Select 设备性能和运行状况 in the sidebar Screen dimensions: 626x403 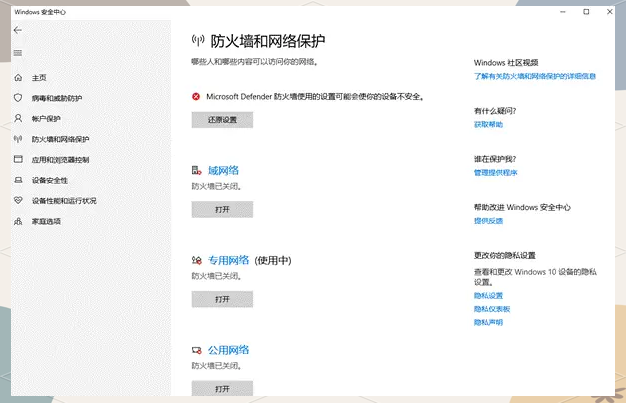64,201
